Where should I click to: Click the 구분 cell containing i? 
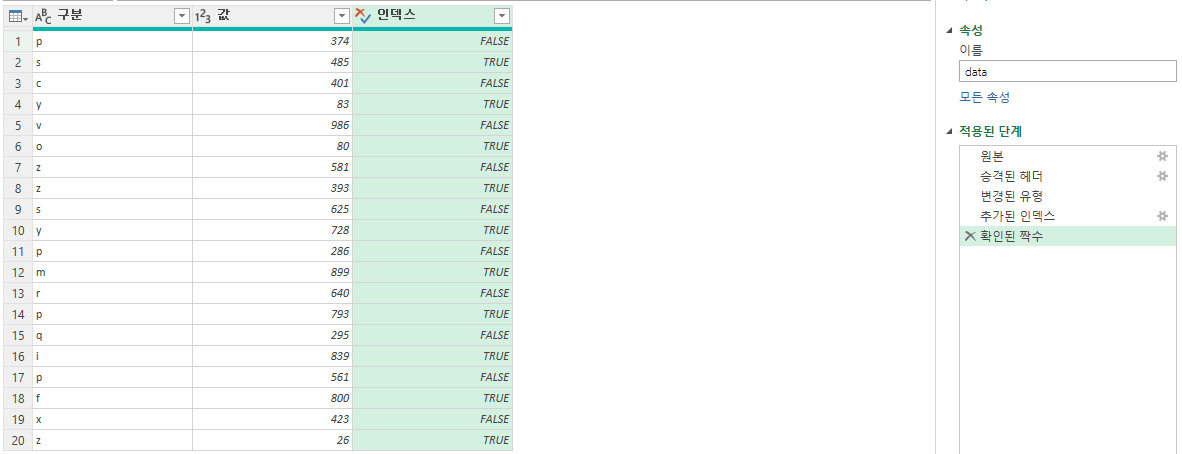[112, 356]
